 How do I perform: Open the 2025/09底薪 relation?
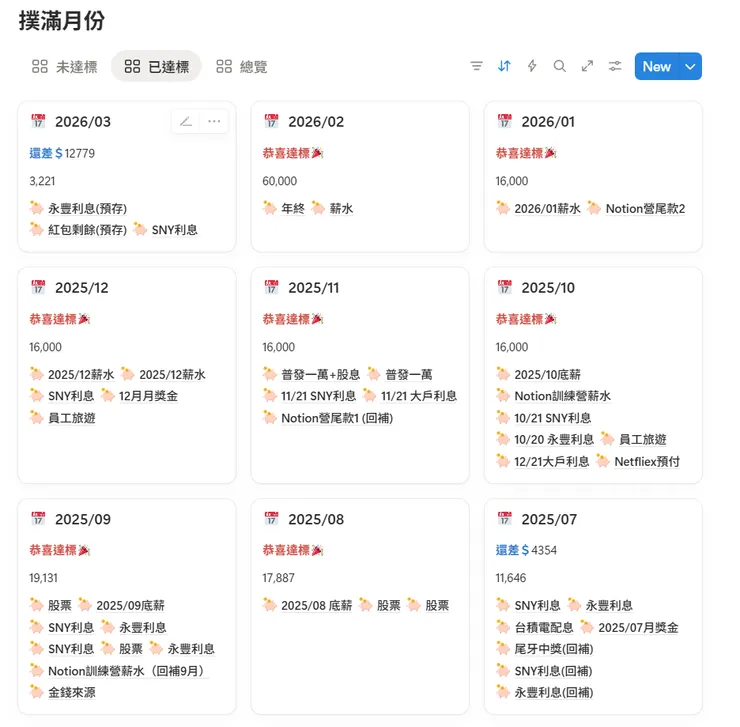click(x=130, y=605)
